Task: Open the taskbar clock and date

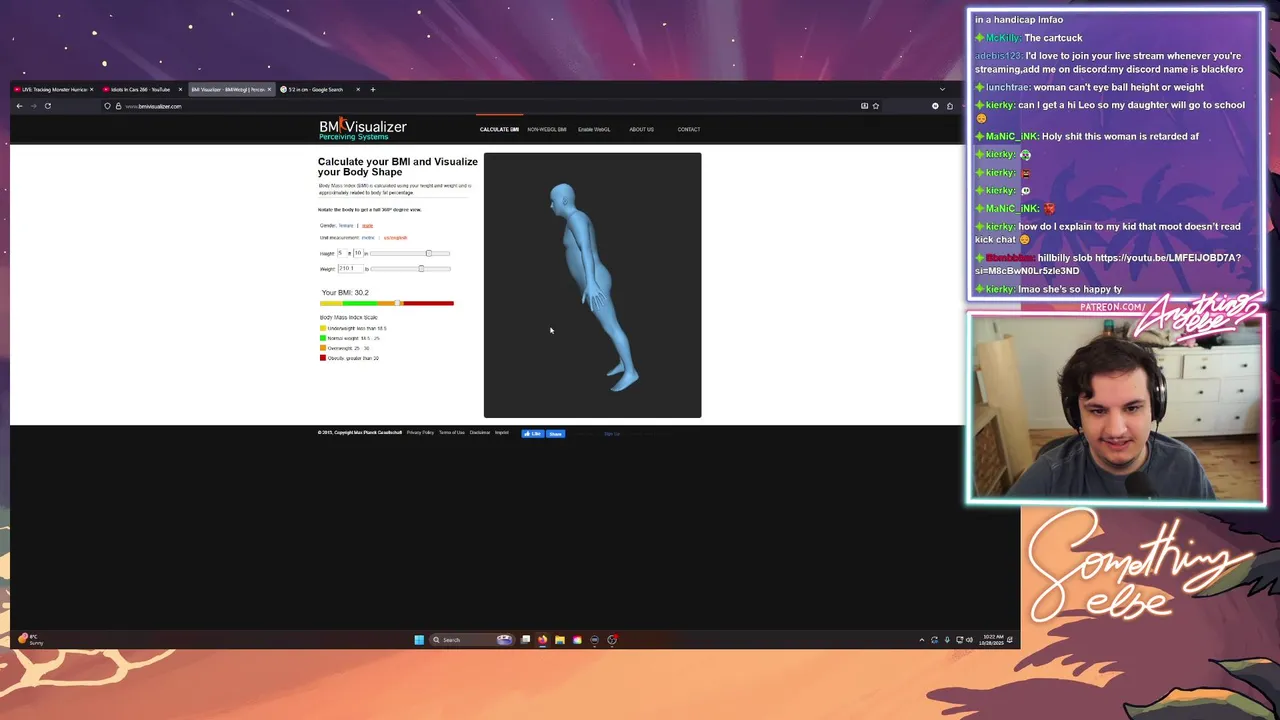Action: 993,639
